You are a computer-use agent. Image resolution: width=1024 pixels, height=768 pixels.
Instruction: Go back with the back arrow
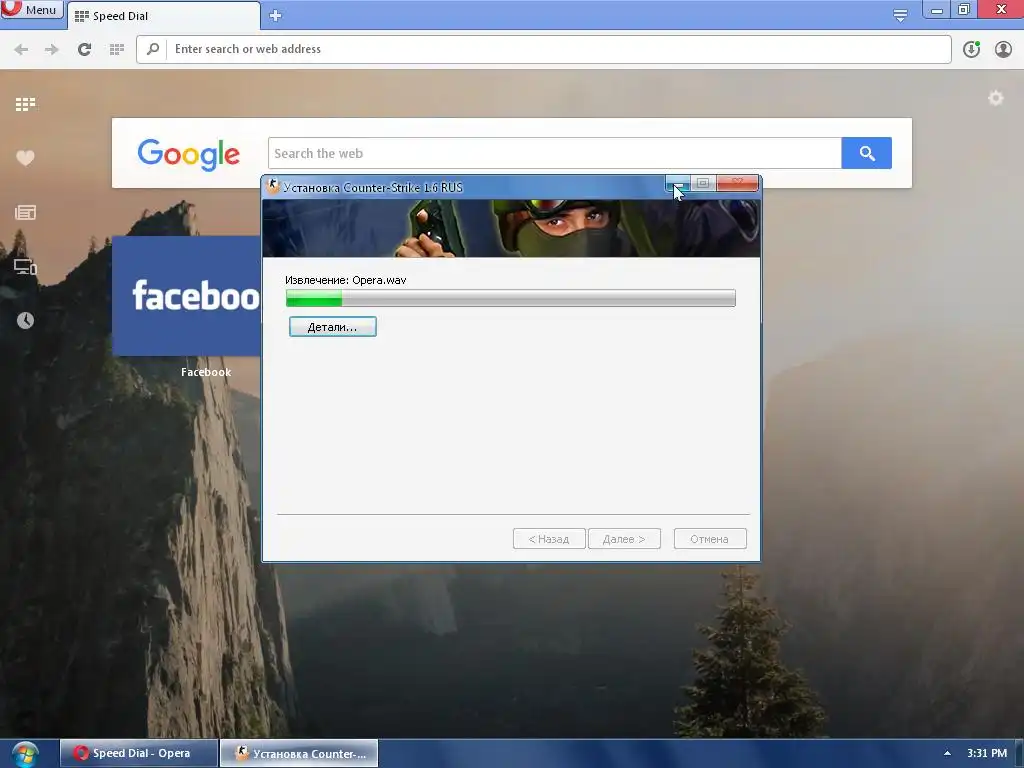(x=21, y=50)
